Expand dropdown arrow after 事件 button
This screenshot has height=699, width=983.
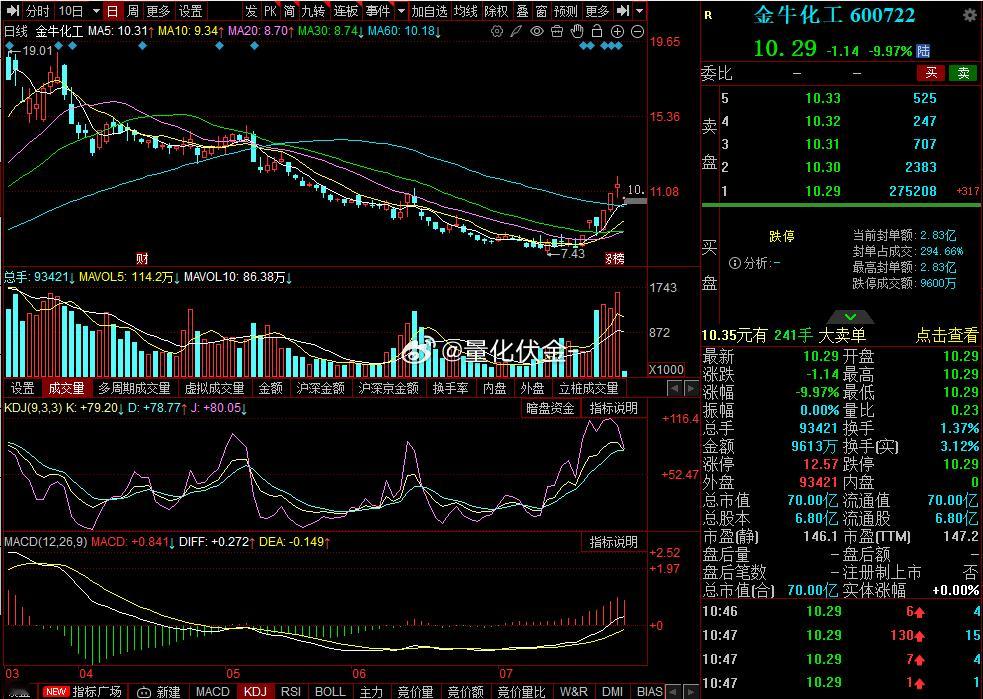pyautogui.click(x=401, y=11)
